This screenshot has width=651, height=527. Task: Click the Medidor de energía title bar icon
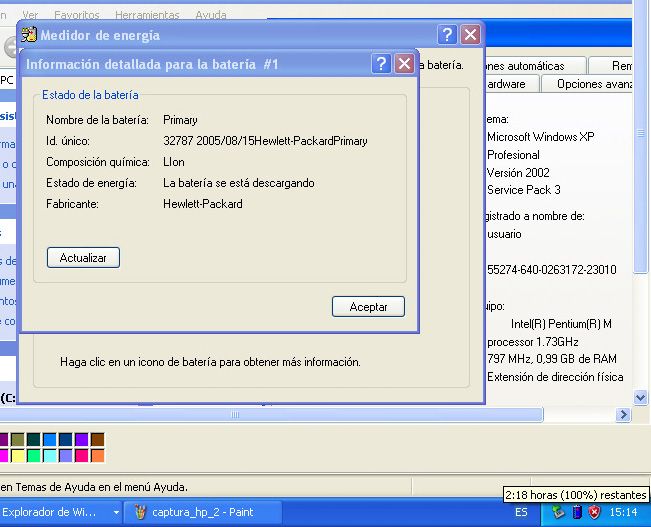point(29,35)
